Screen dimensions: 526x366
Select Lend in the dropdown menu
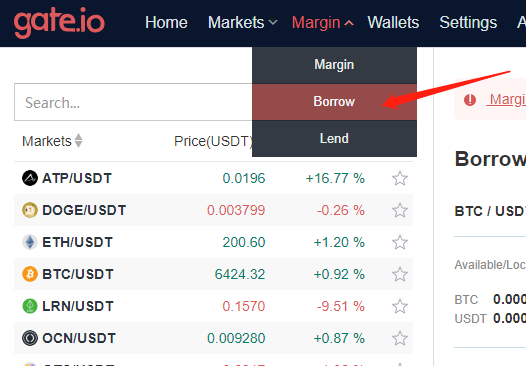[x=334, y=139]
